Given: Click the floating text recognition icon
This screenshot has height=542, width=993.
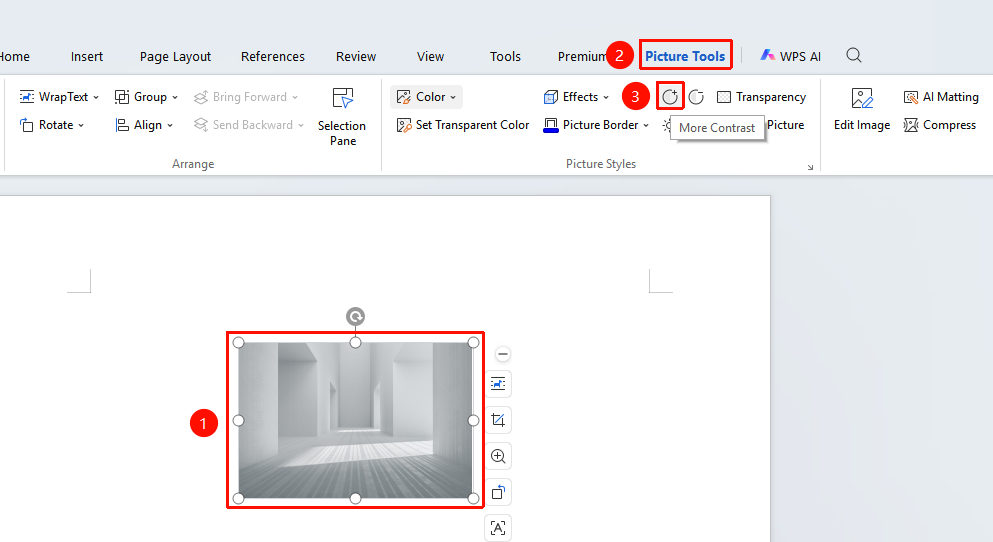Looking at the screenshot, I should 498,528.
